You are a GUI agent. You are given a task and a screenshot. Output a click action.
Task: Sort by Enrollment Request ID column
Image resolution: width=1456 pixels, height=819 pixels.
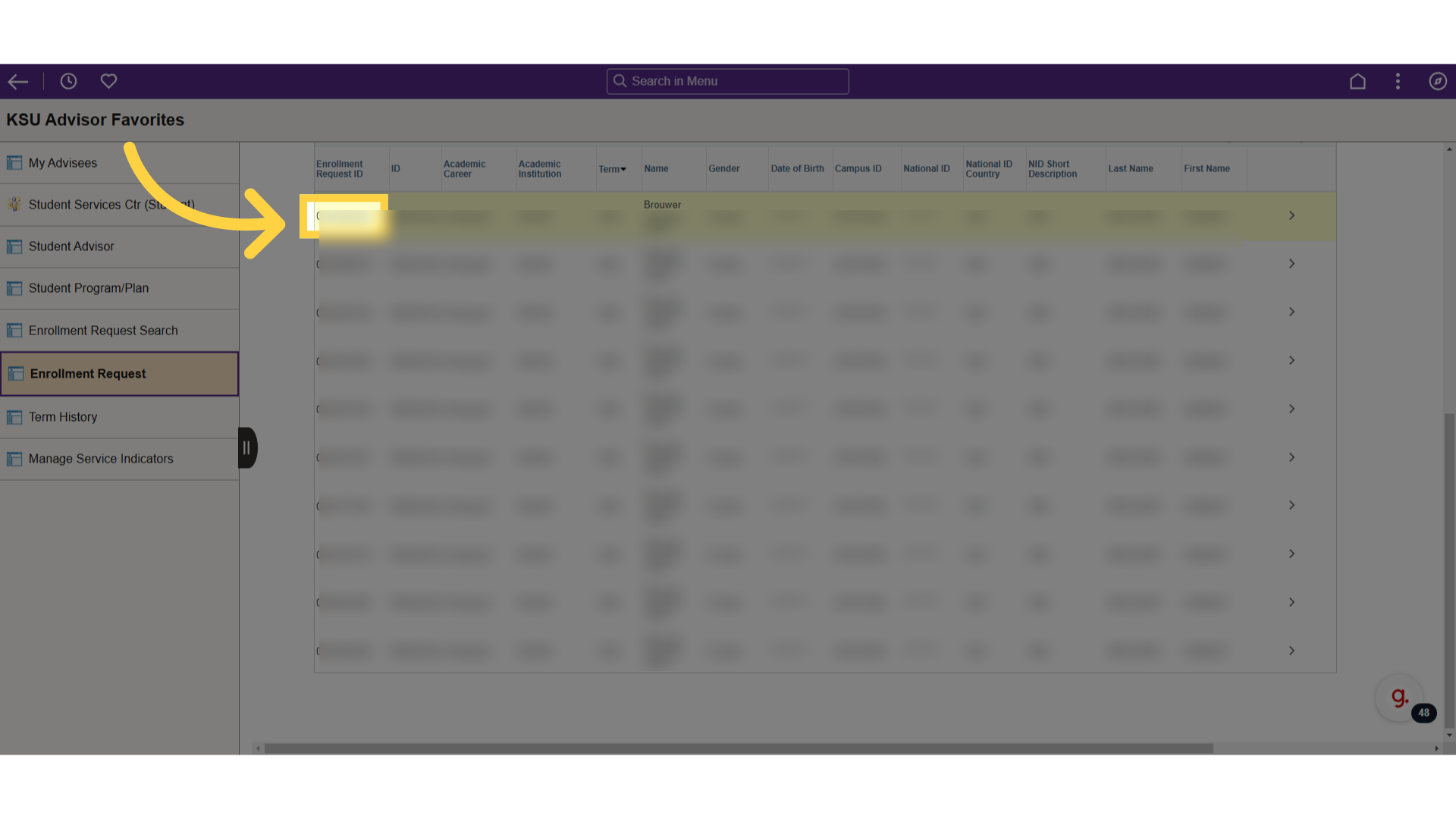point(340,169)
